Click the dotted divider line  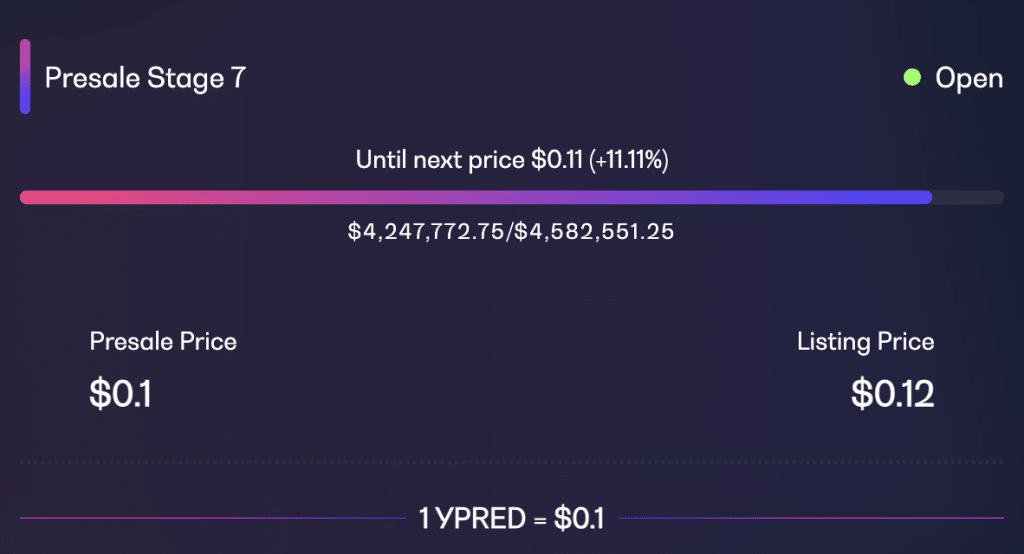tap(511, 463)
